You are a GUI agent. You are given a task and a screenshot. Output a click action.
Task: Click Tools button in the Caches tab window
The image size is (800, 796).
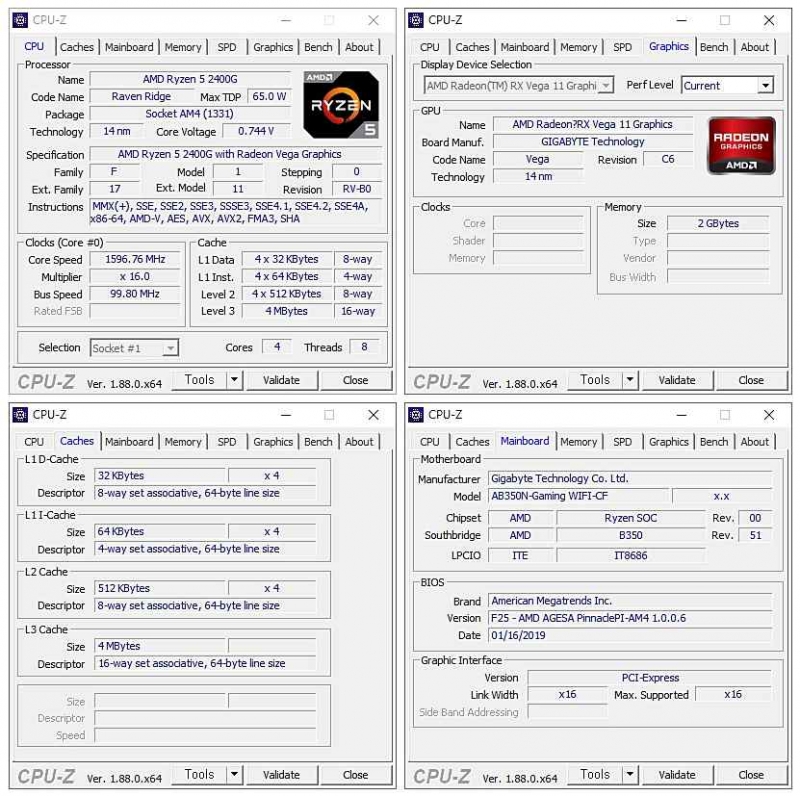pyautogui.click(x=199, y=775)
